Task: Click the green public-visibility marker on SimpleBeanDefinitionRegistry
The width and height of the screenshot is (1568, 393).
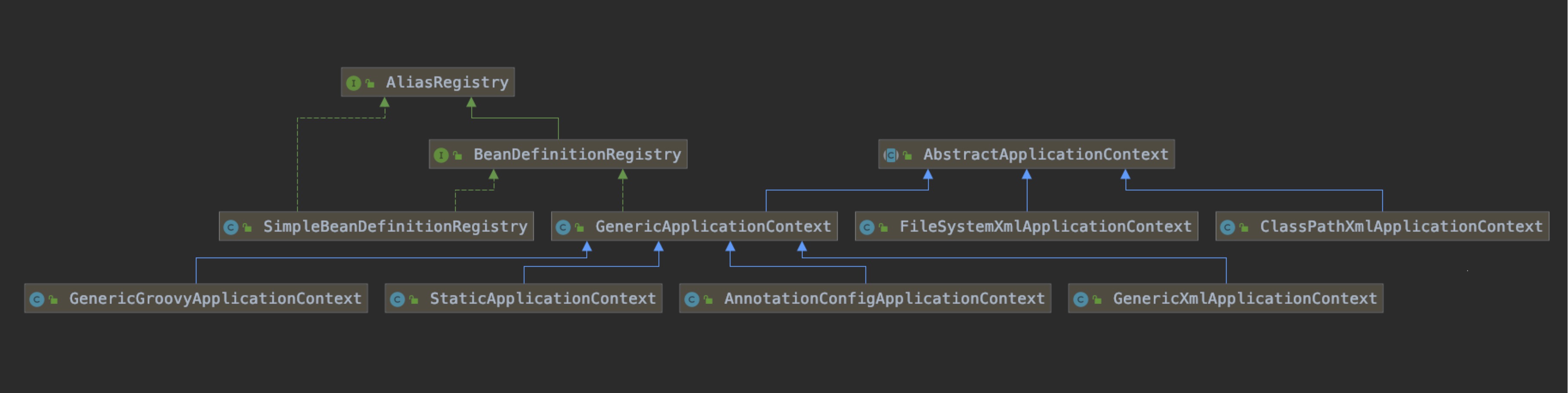Action: (247, 228)
